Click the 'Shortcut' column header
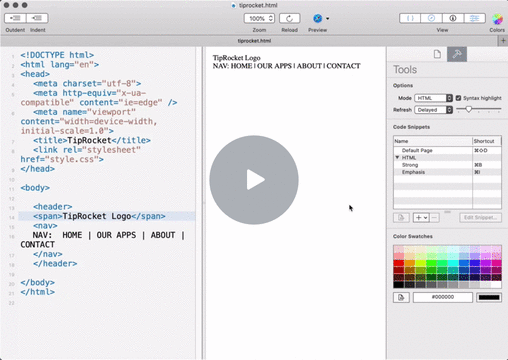 487,141
